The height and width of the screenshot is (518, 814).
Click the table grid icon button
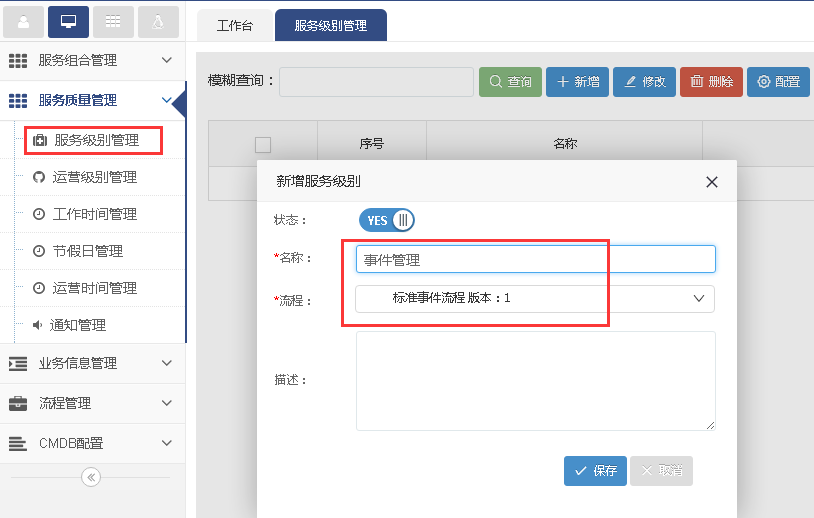113,21
